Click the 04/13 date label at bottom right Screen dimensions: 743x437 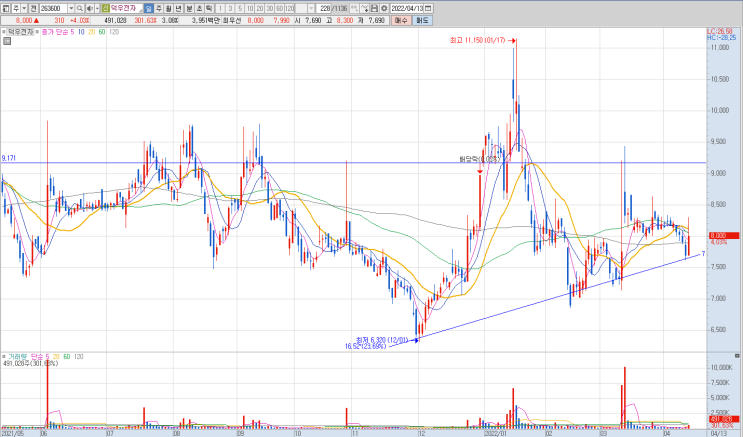pyautogui.click(x=719, y=433)
